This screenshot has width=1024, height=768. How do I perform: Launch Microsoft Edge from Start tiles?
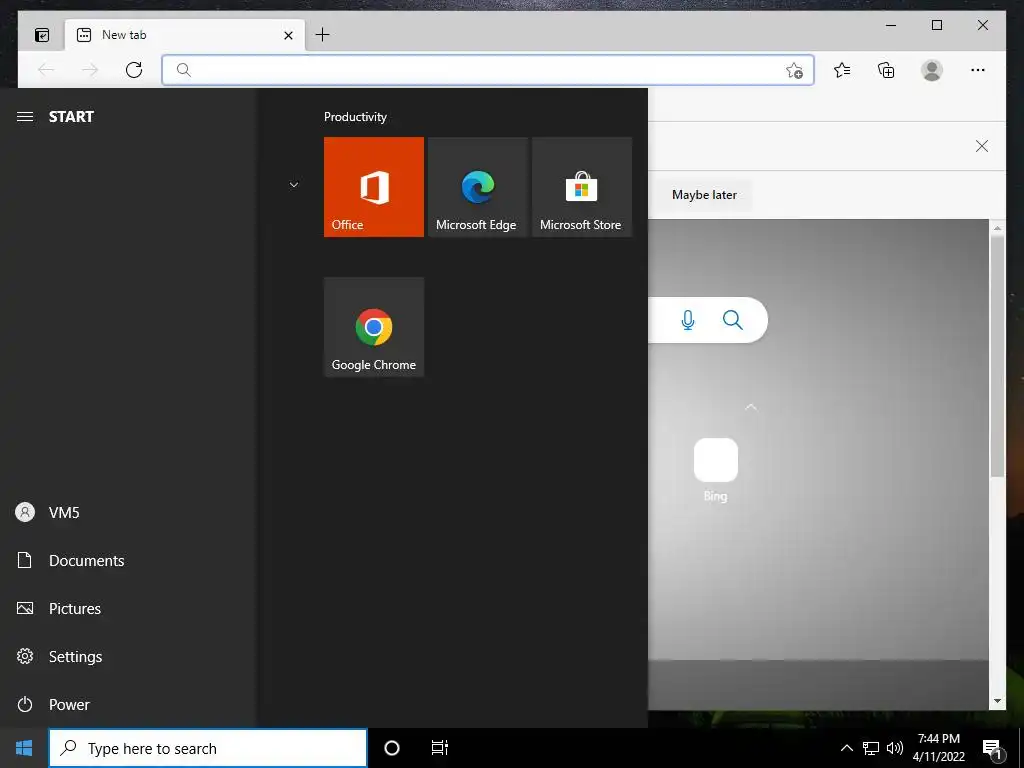477,187
